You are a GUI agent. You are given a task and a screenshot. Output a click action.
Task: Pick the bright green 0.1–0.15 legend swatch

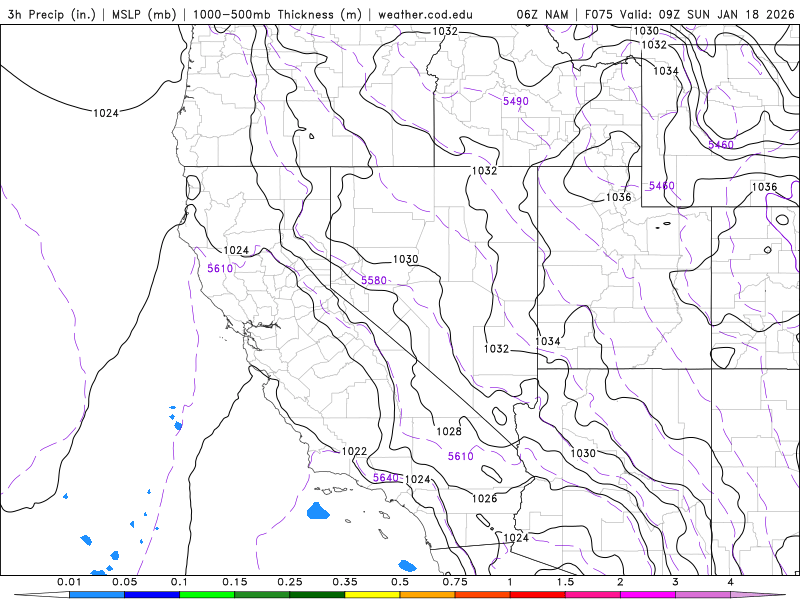[207, 595]
